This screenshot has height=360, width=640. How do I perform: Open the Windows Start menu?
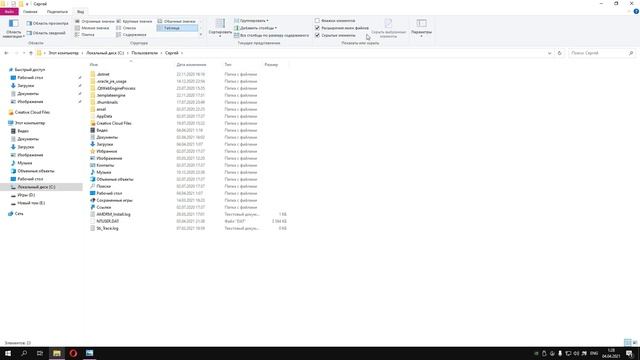click(8, 353)
